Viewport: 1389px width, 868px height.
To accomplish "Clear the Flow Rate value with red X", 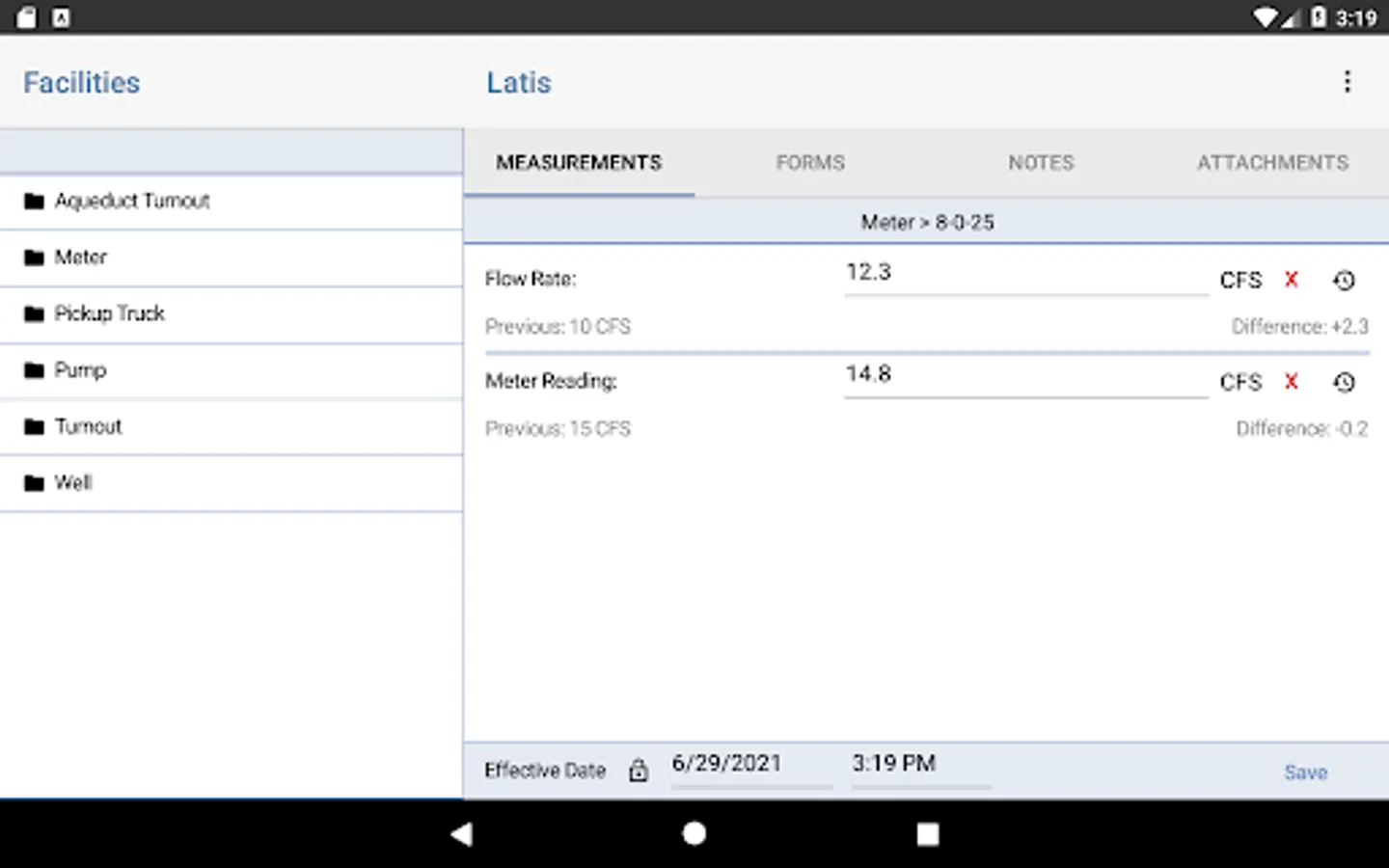I will [x=1292, y=280].
